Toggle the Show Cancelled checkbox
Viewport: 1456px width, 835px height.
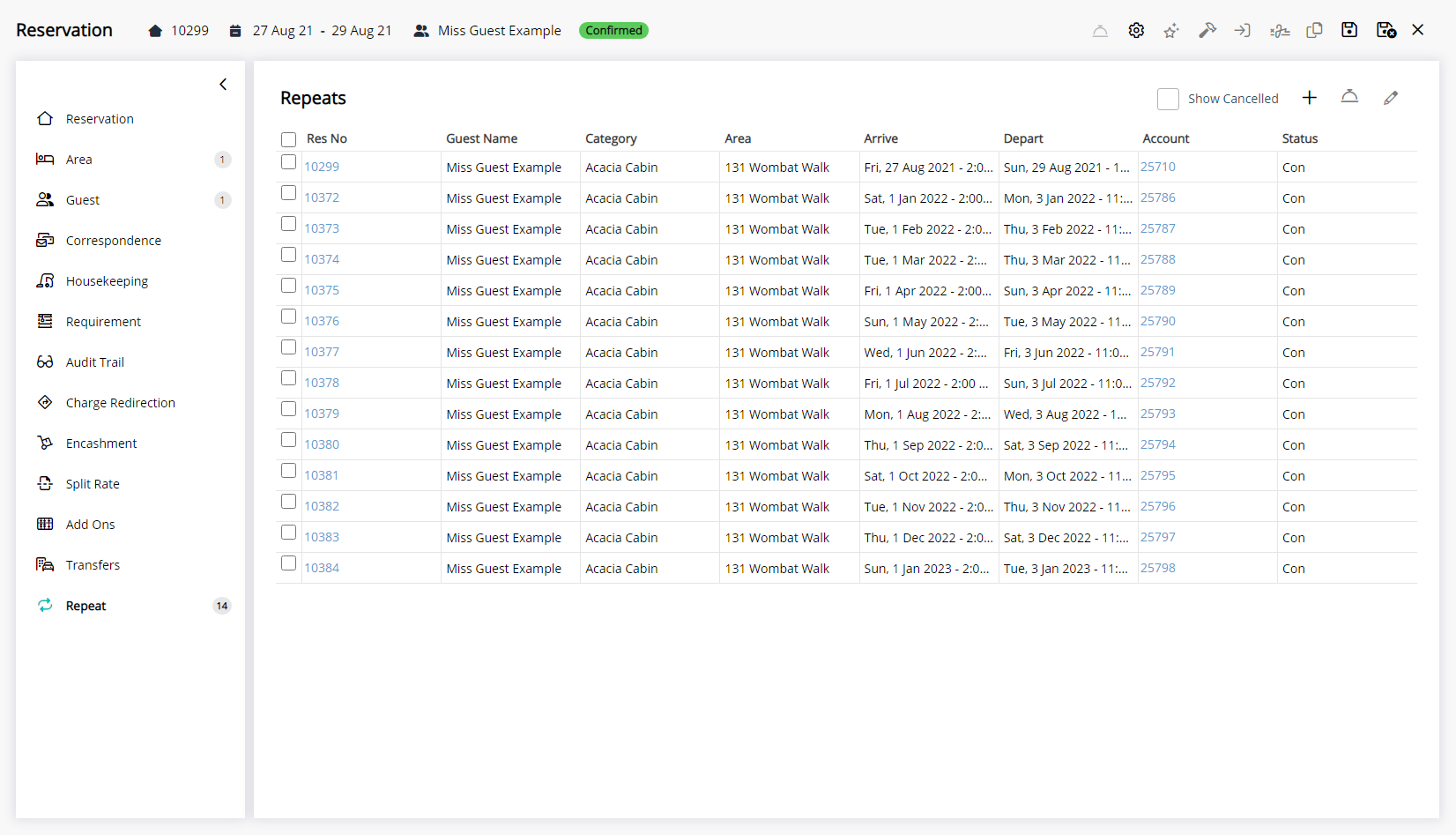(1169, 99)
